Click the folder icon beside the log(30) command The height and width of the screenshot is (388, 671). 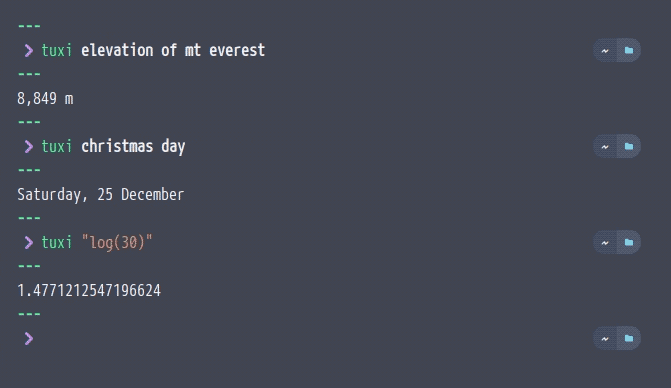pos(629,243)
